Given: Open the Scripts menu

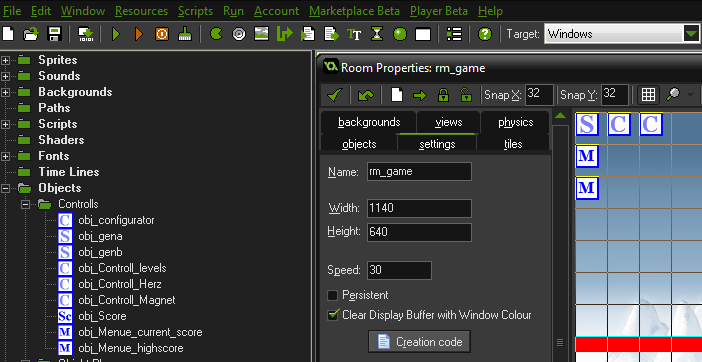Looking at the screenshot, I should point(195,11).
